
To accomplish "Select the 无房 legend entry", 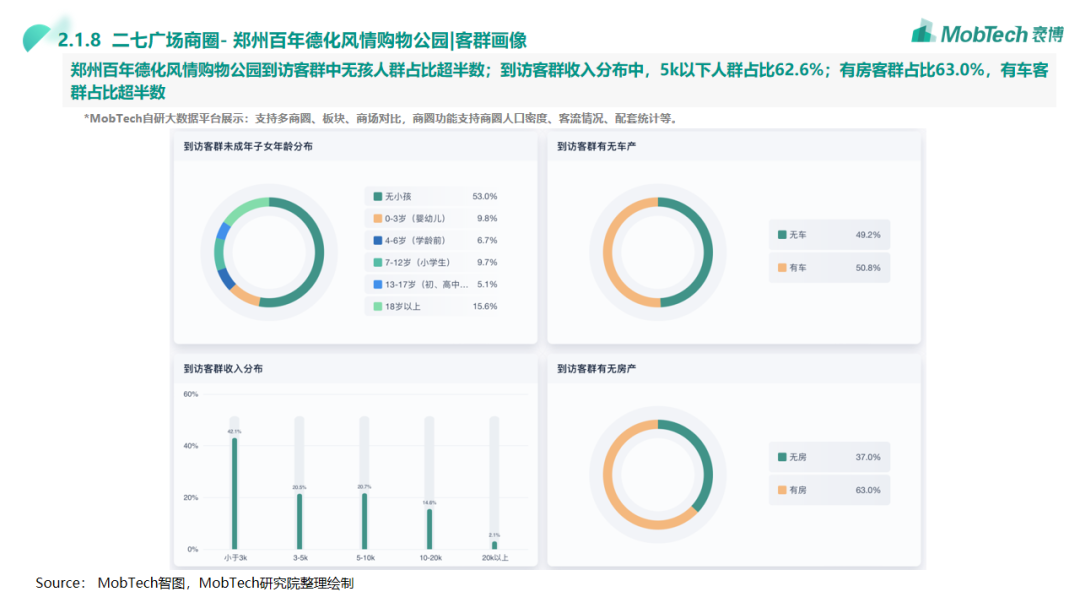I will click(829, 457).
